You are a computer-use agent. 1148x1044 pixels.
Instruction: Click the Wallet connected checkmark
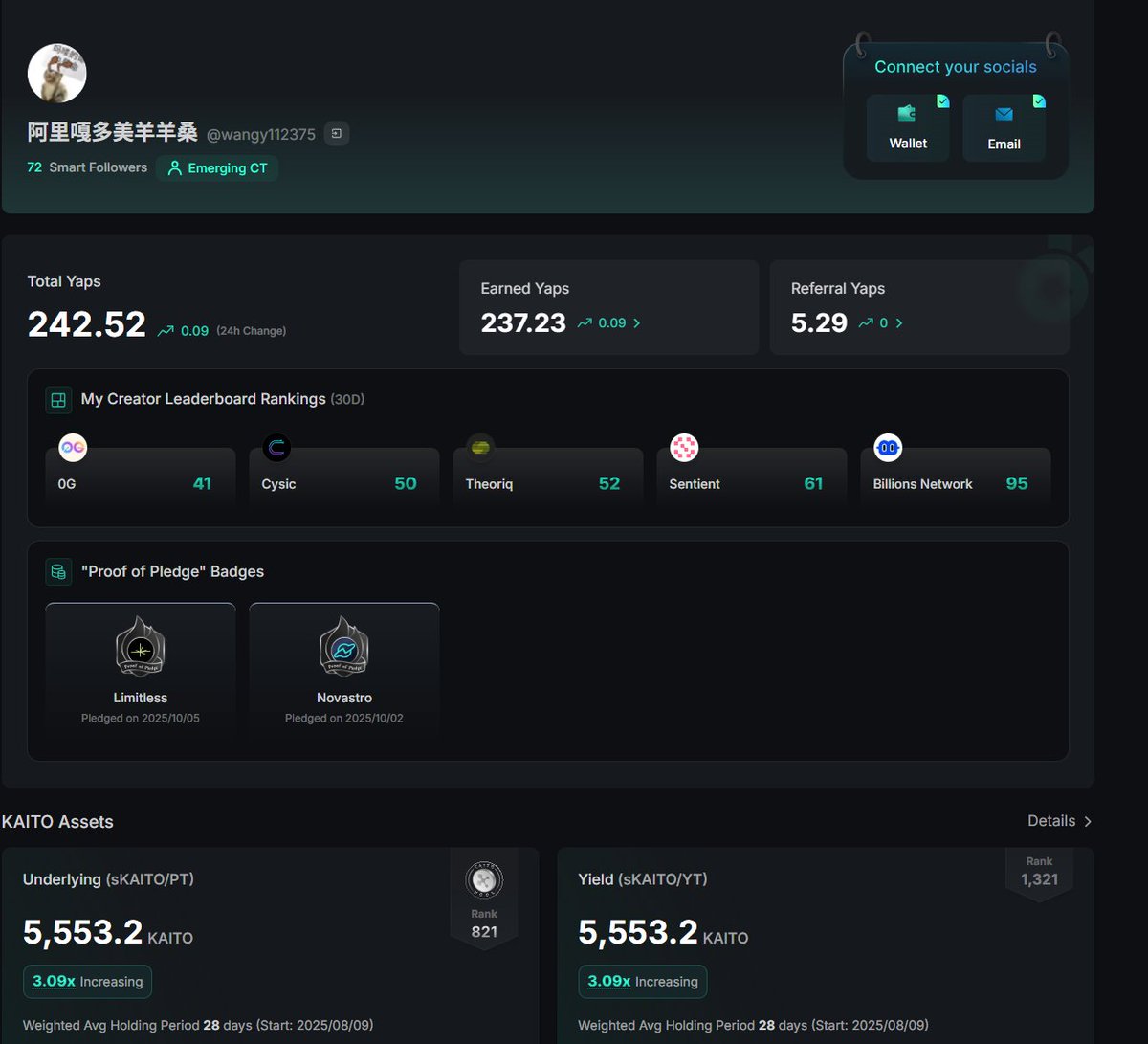(943, 100)
